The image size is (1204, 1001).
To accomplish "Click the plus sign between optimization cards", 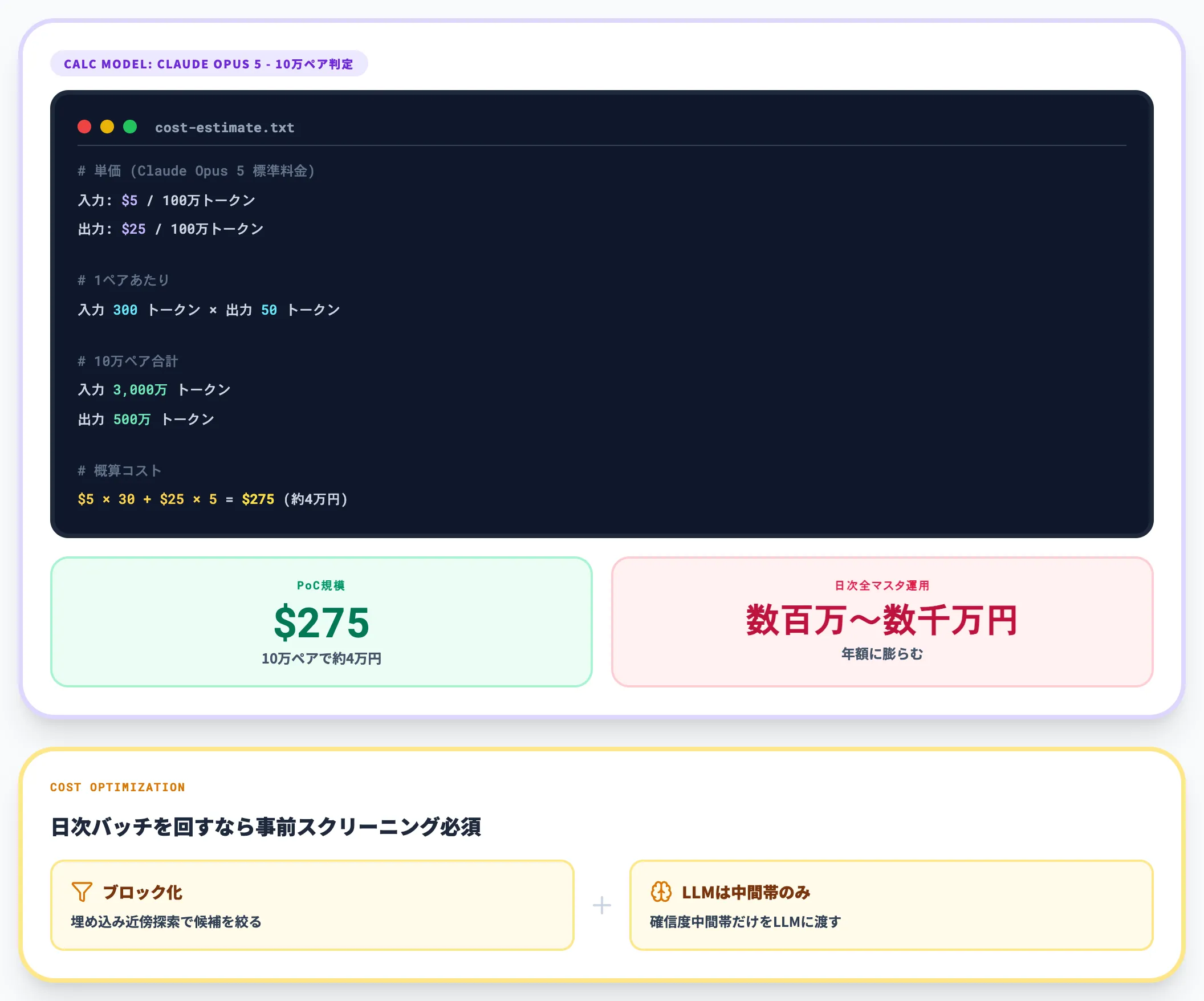I will (601, 905).
